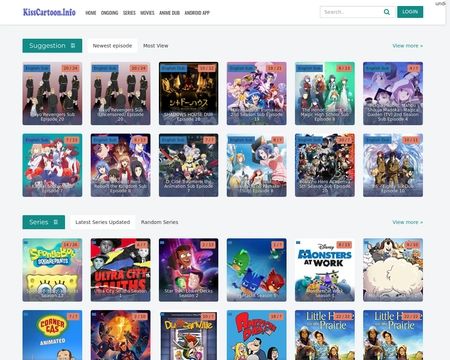450x360 pixels.
Task: Go to HOME in navigation bar
Action: 91,13
